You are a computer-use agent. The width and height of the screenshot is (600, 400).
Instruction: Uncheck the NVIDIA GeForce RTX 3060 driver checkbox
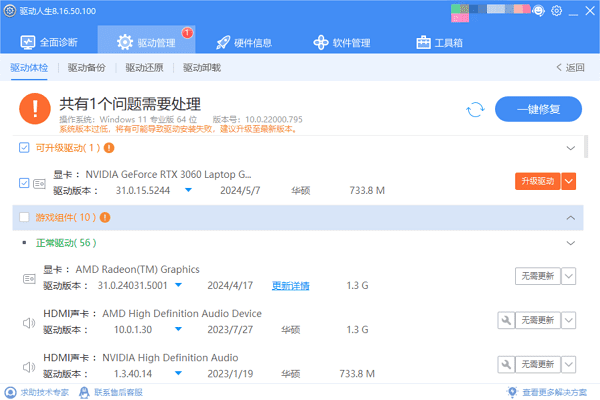24,182
